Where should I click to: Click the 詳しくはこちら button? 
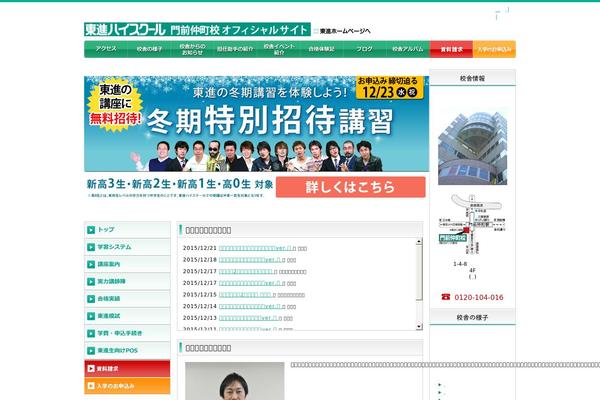(351, 187)
